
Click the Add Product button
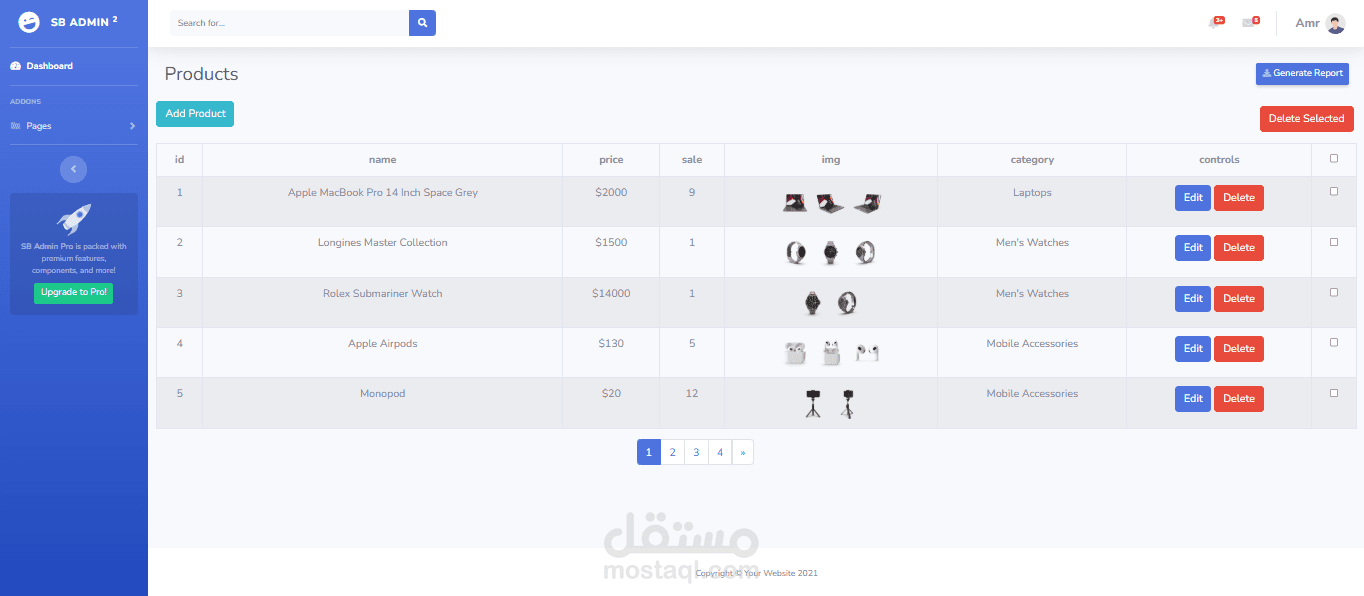point(195,114)
